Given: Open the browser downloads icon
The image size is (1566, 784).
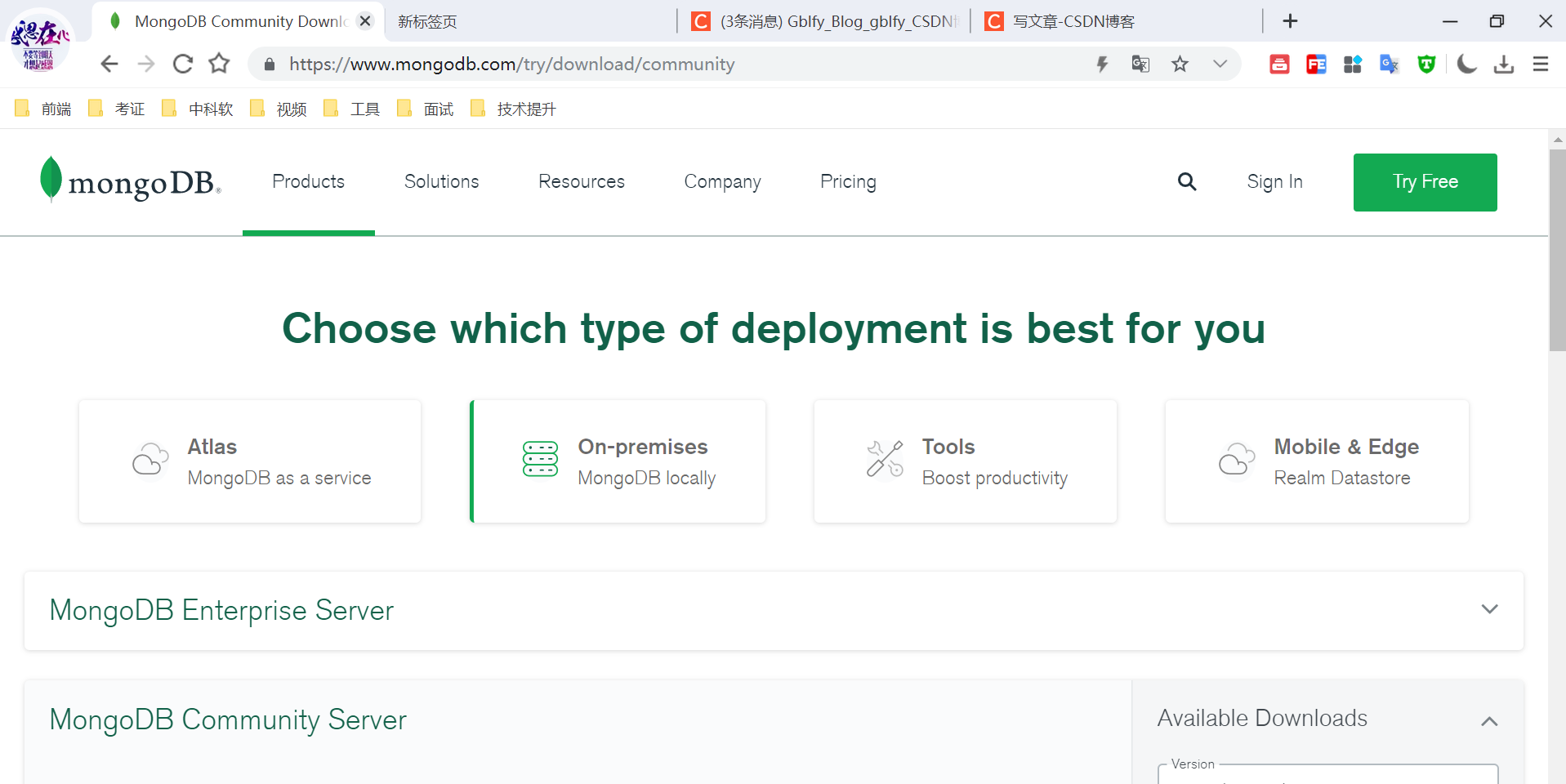Looking at the screenshot, I should (x=1504, y=64).
